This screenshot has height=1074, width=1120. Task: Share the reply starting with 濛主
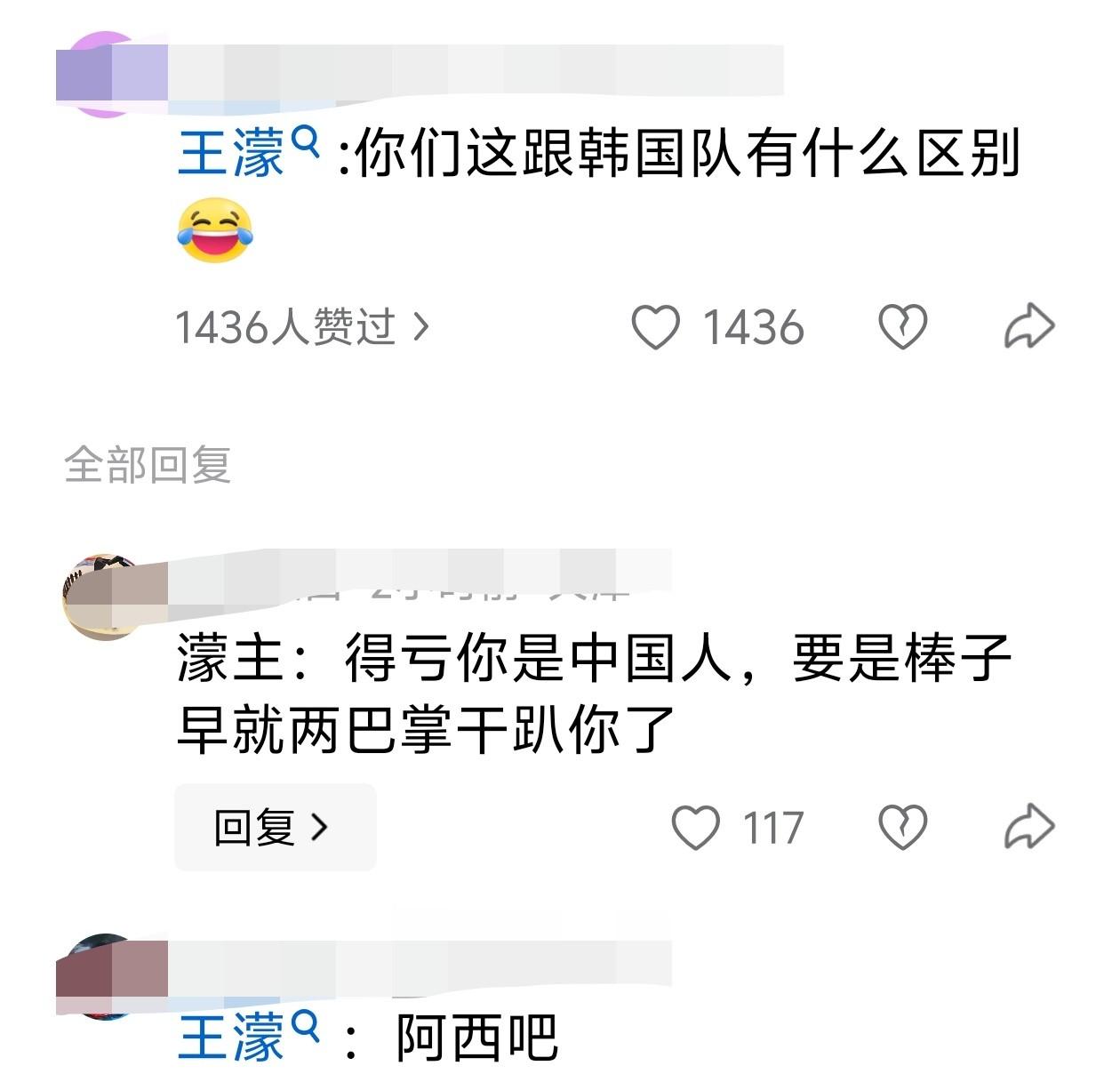click(1029, 827)
